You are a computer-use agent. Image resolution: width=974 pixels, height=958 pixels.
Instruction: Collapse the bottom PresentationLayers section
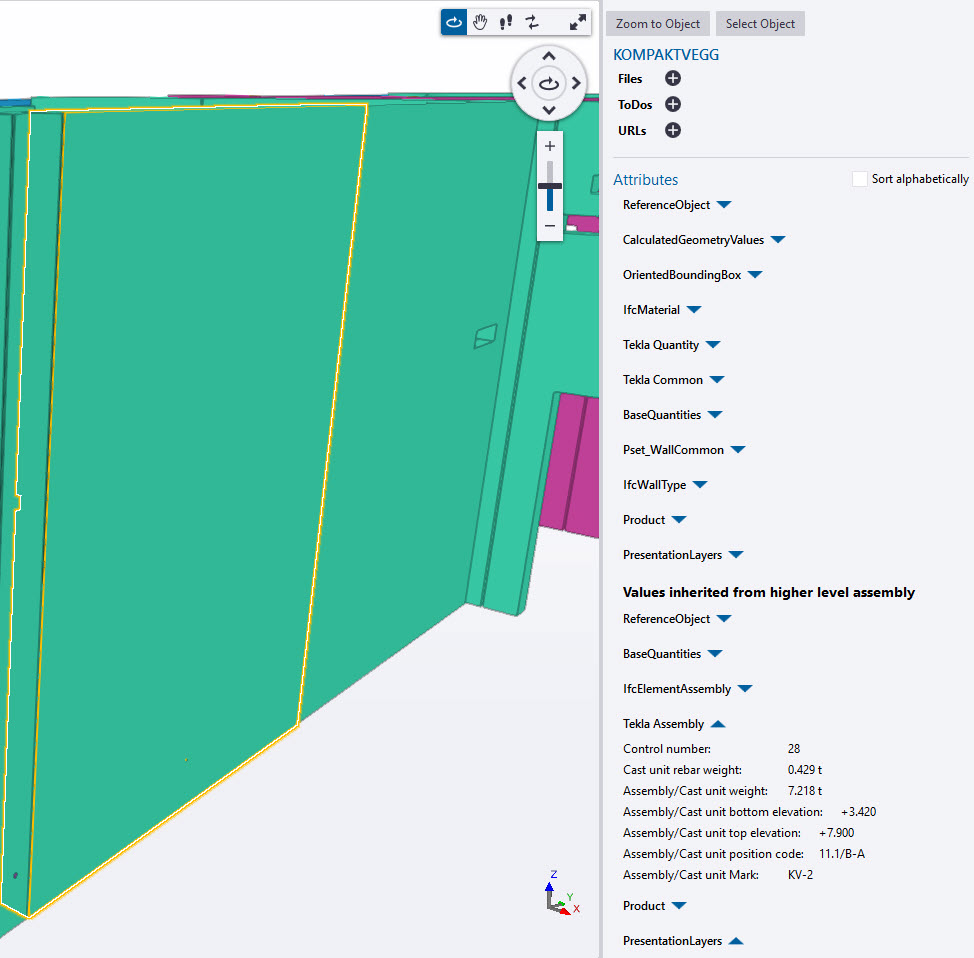pyautogui.click(x=737, y=941)
